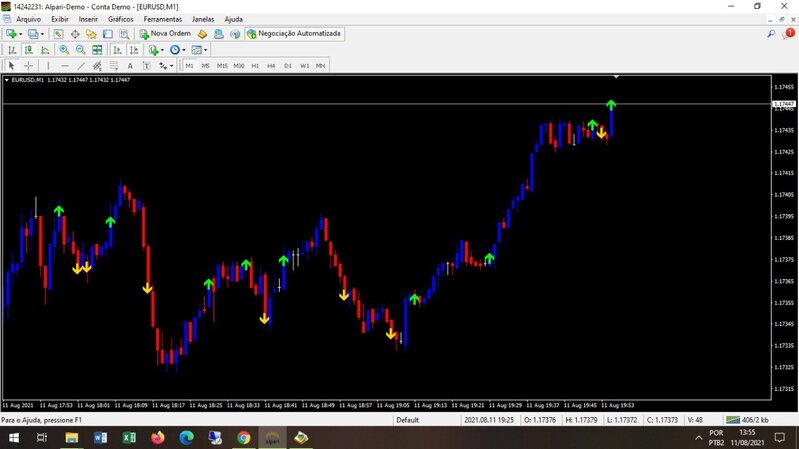The image size is (799, 449).
Task: Switch to H4 timeframe
Action: coord(271,66)
